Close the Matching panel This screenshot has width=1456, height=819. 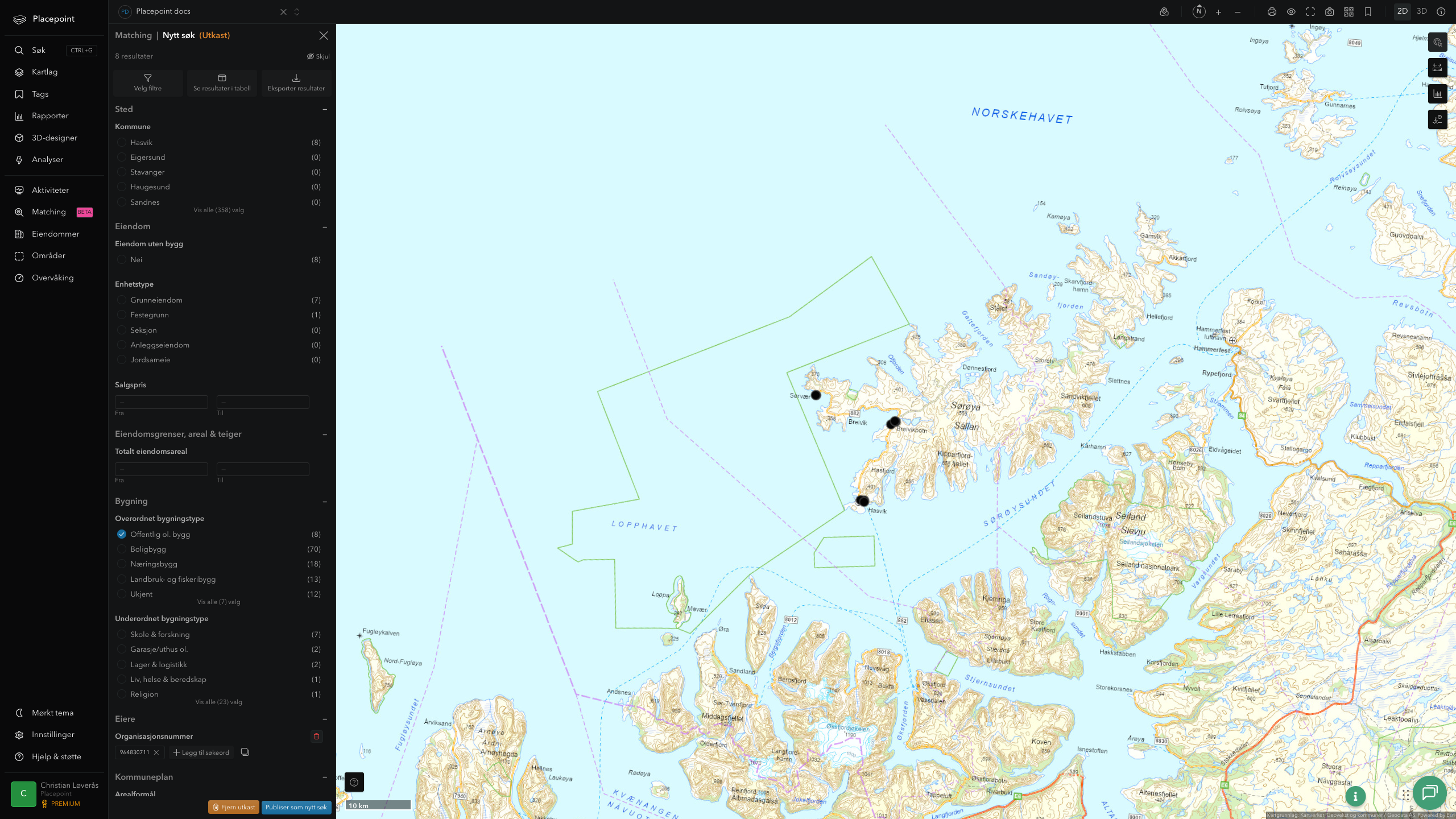click(x=324, y=35)
